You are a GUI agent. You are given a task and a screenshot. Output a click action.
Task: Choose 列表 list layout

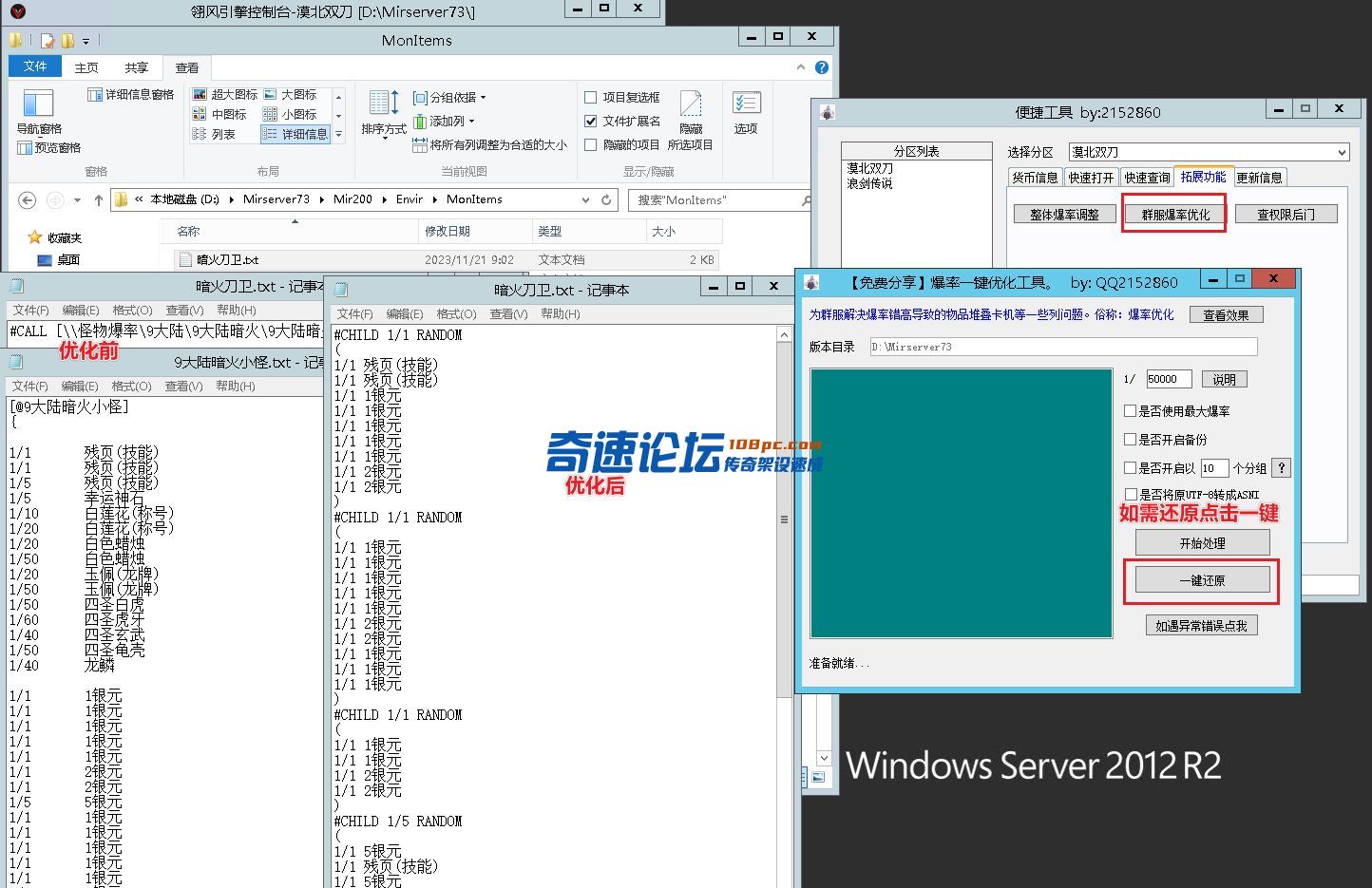pyautogui.click(x=215, y=134)
